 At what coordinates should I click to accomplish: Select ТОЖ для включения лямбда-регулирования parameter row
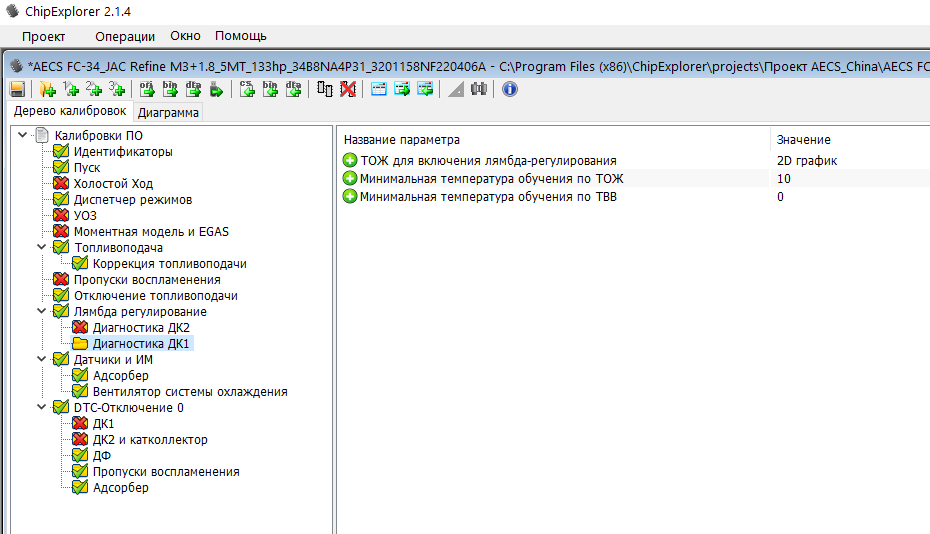[x=488, y=161]
